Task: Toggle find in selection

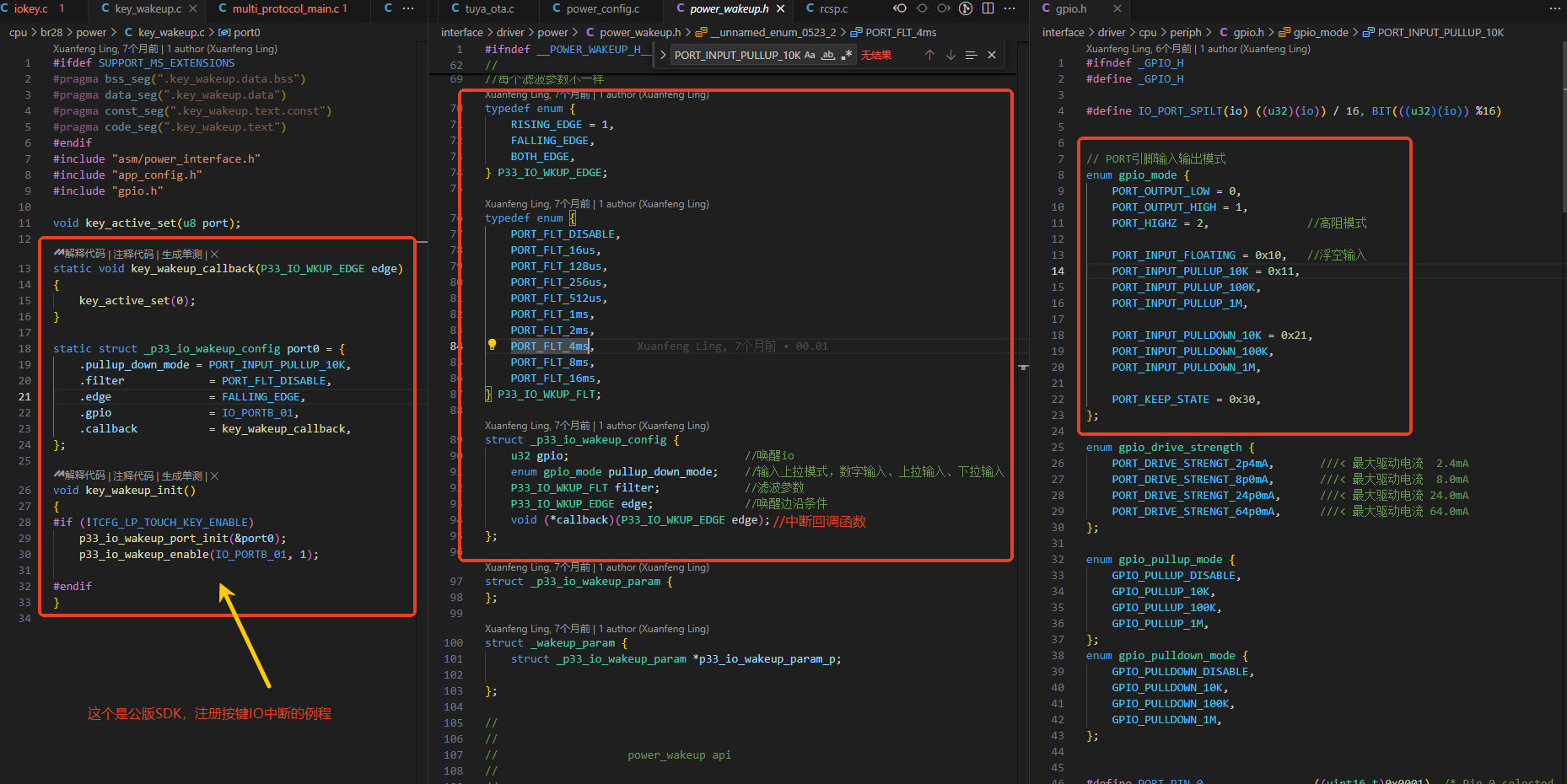Action: point(972,55)
